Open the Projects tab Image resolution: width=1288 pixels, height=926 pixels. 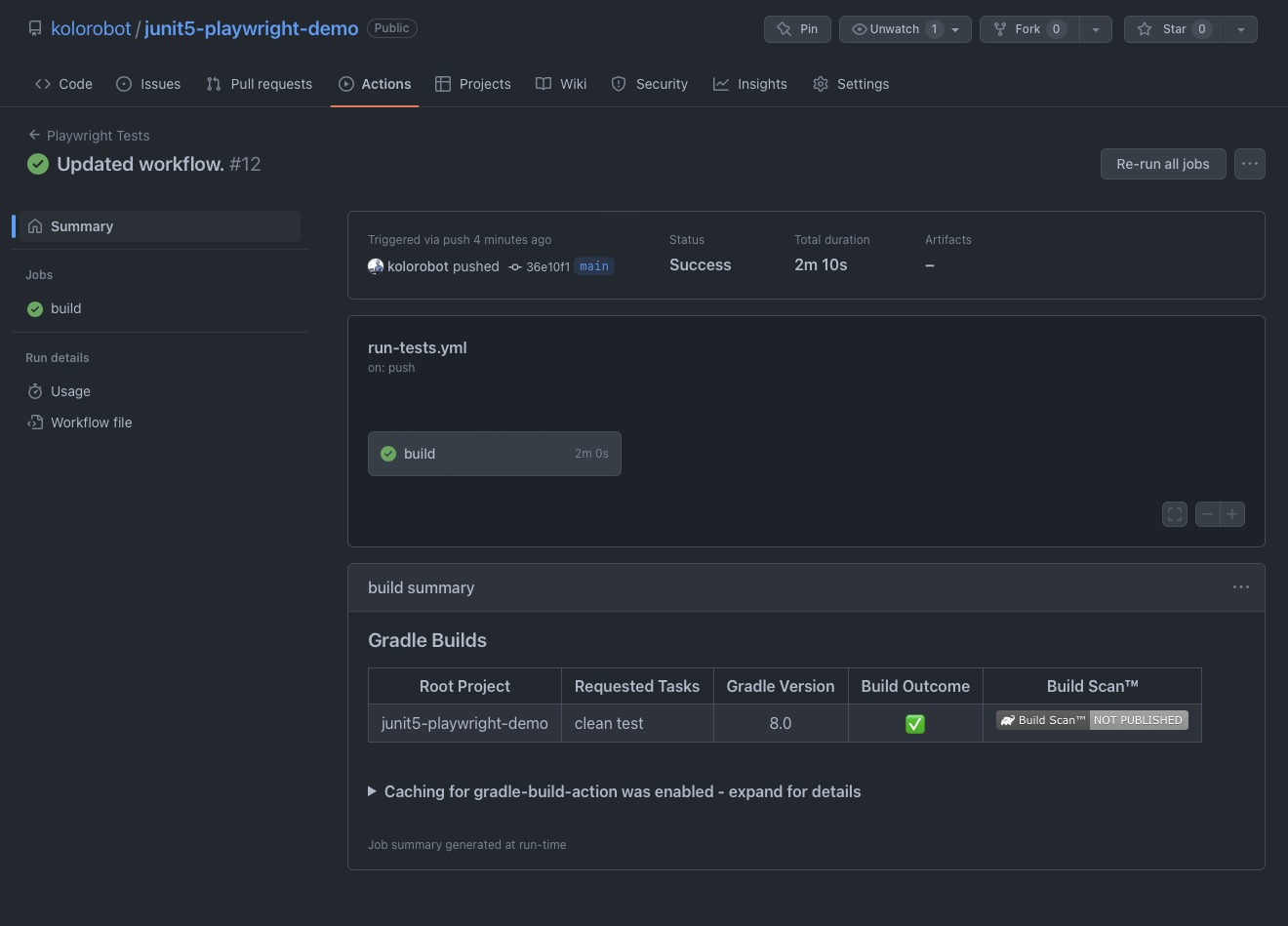click(x=473, y=84)
